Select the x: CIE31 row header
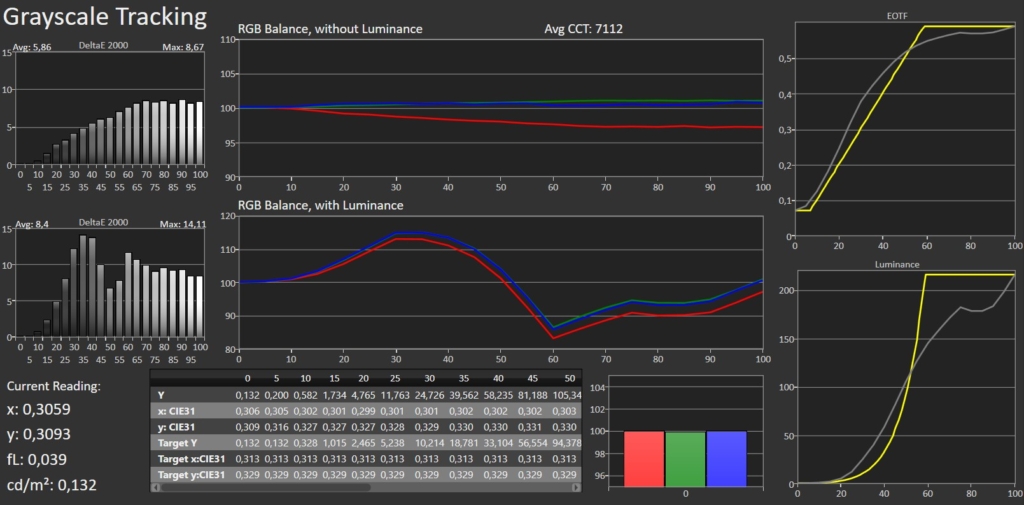The height and width of the screenshot is (505, 1024). (x=182, y=410)
